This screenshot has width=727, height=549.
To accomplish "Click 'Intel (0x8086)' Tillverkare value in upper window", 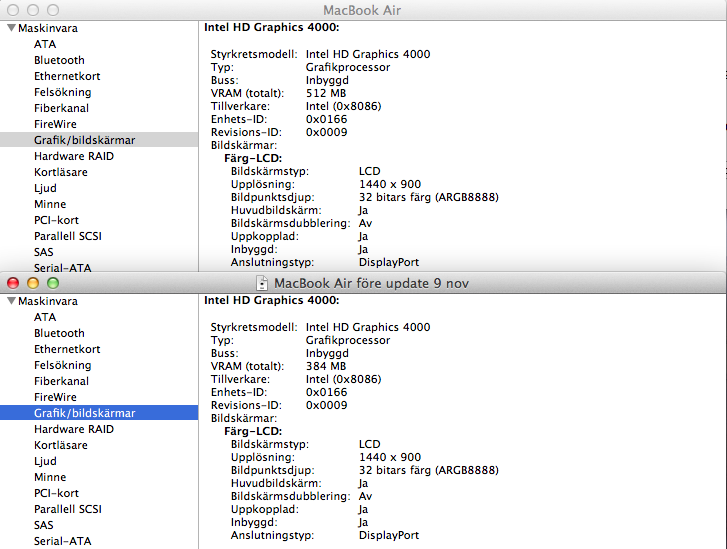I will [344, 106].
